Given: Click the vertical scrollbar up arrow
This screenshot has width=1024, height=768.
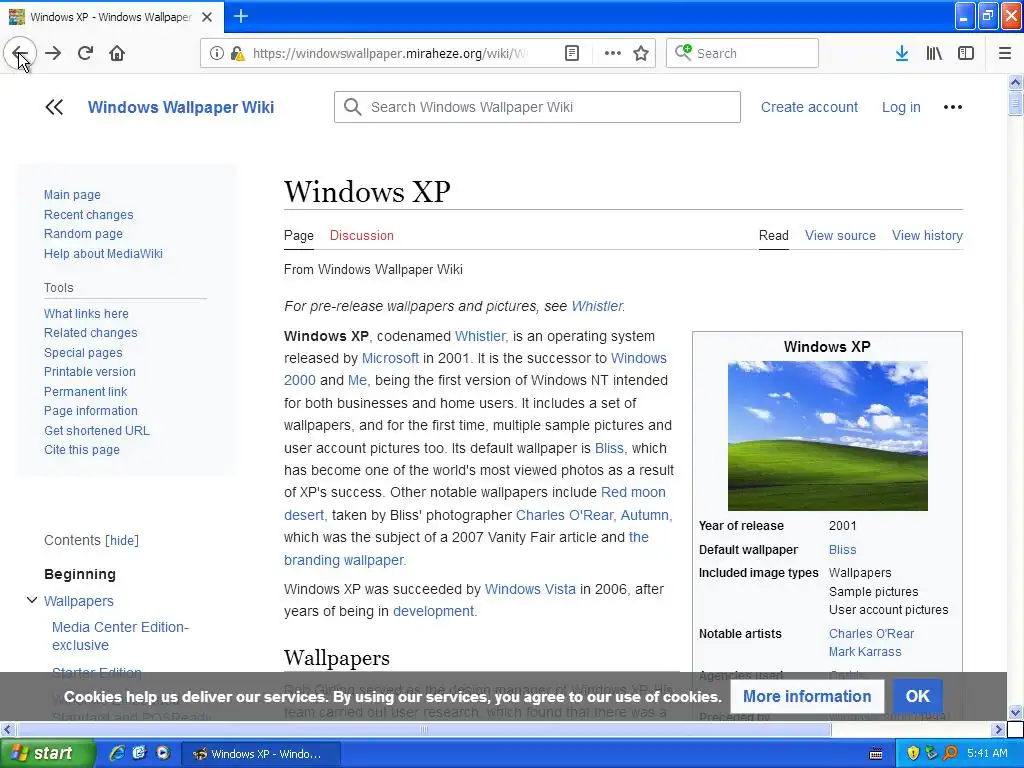Looking at the screenshot, I should click(1015, 82).
